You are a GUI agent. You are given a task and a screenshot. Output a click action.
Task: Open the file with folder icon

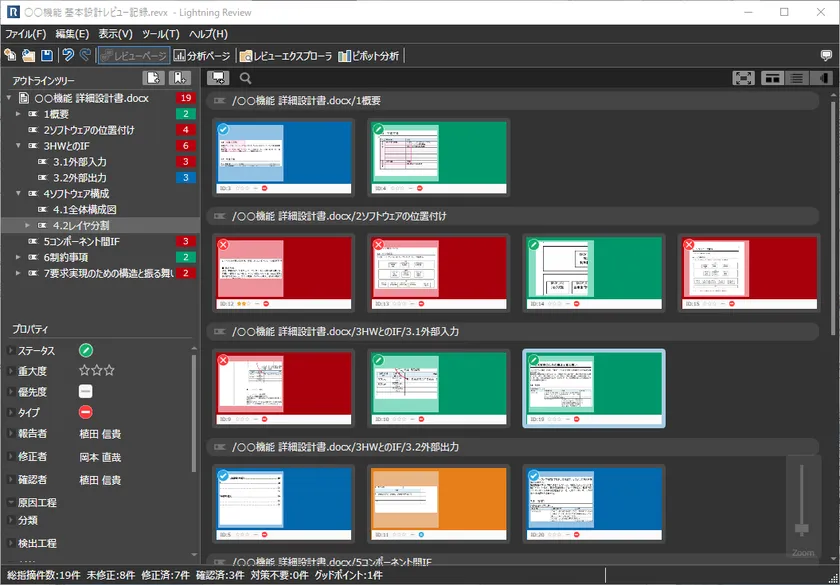click(28, 56)
